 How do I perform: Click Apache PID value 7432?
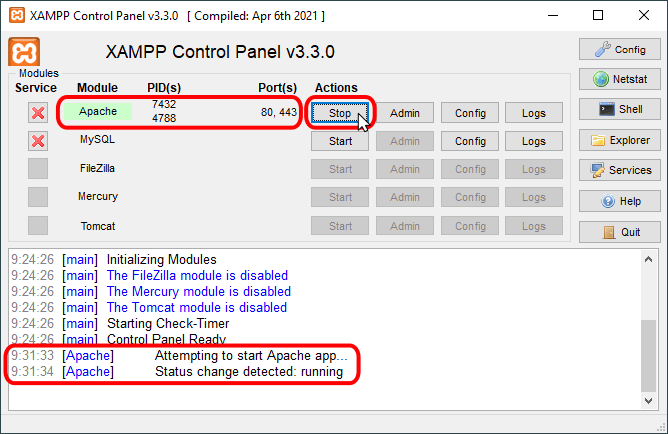pyautogui.click(x=164, y=104)
